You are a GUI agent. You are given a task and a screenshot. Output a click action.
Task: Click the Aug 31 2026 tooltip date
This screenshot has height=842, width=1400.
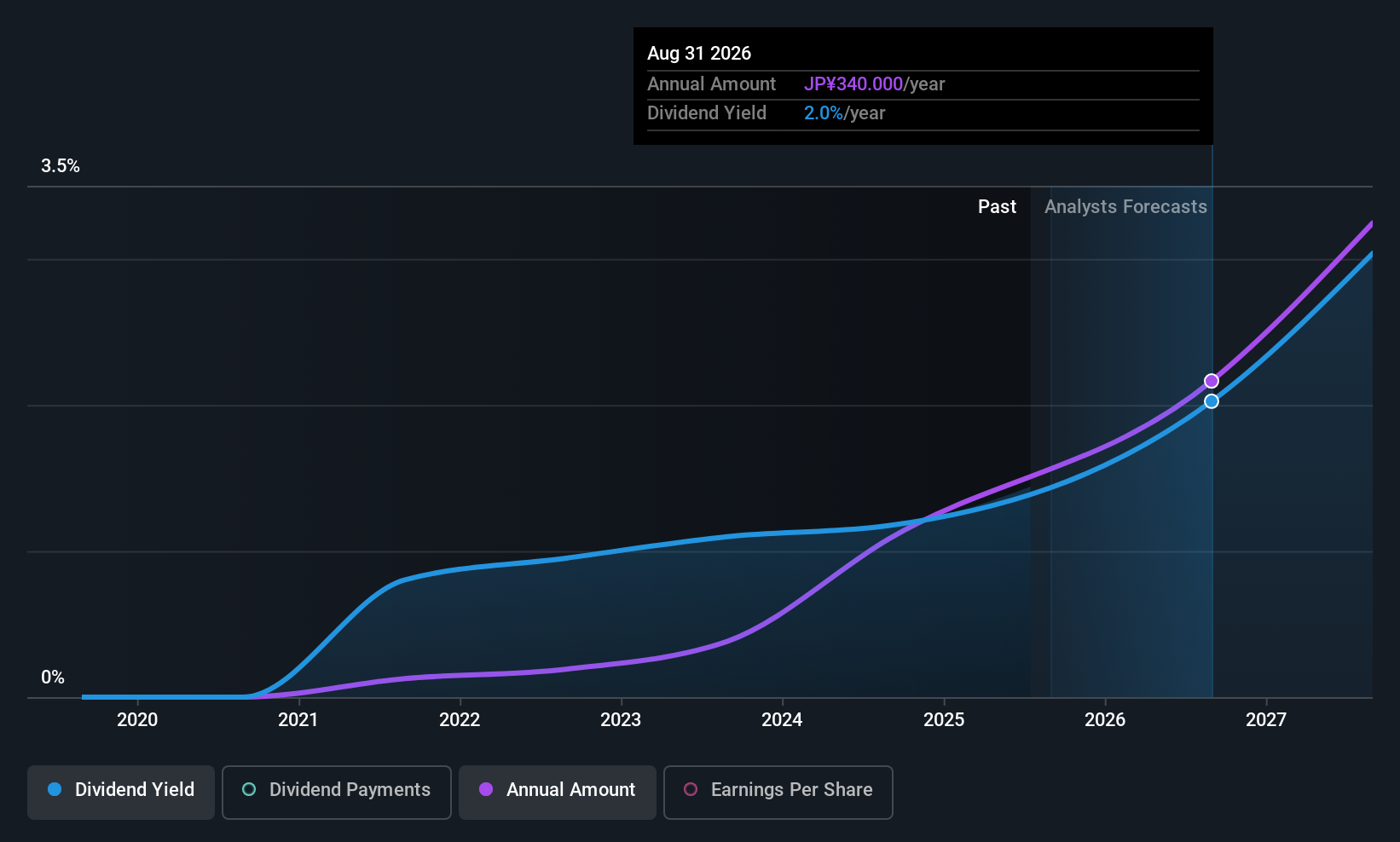(699, 54)
